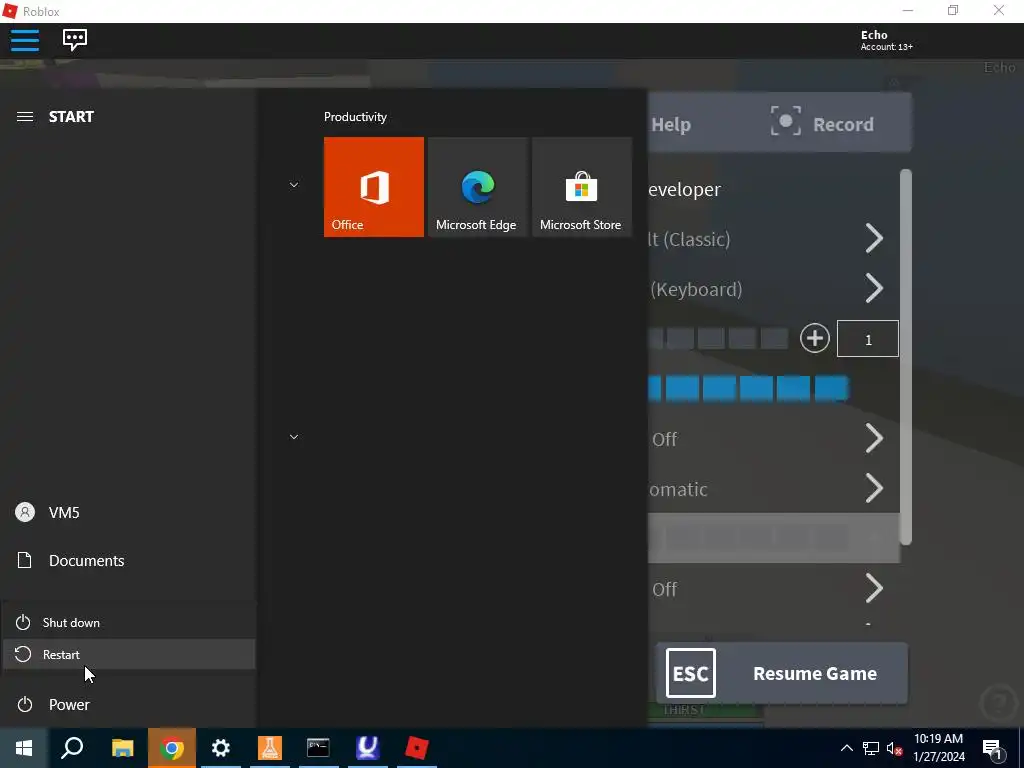The width and height of the screenshot is (1024, 768).
Task: Open Documents from Start menu
Action: click(x=128, y=560)
